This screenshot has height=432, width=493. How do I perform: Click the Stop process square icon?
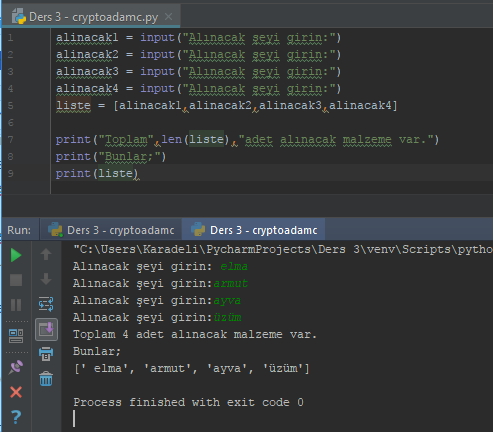click(16, 280)
